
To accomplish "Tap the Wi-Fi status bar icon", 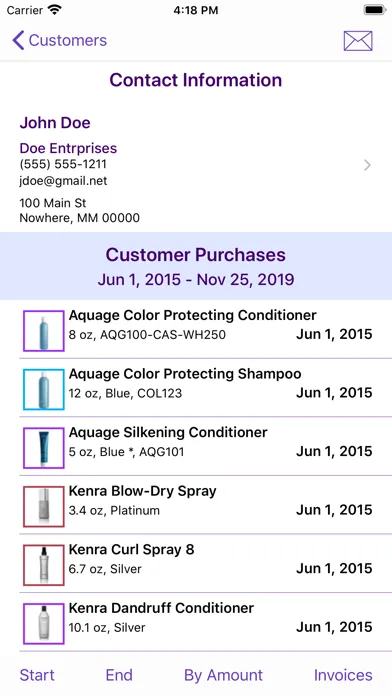I will [55, 10].
